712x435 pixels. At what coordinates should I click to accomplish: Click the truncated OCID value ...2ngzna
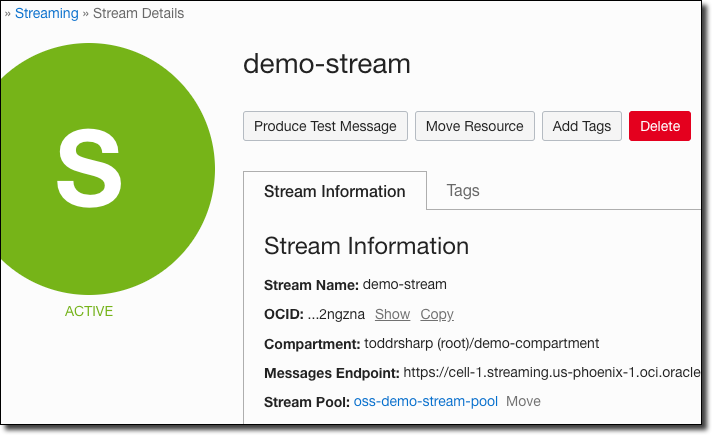tap(336, 314)
